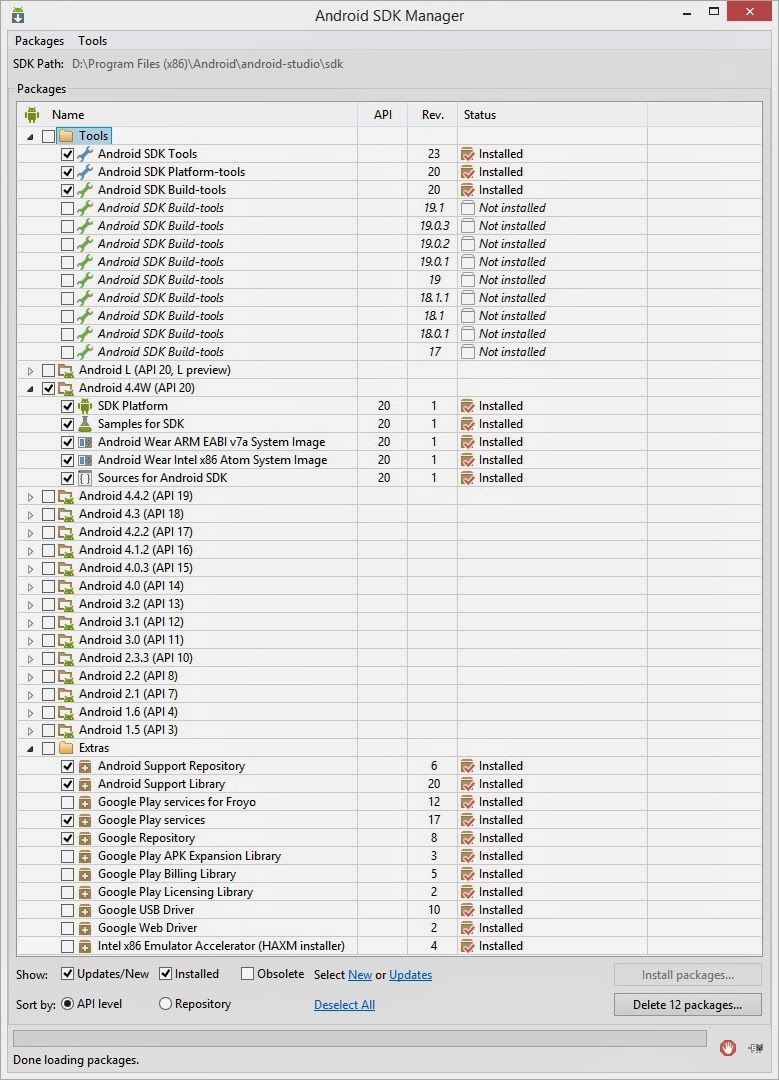Click the Delete 12 packages button
The image size is (779, 1080).
point(687,1005)
